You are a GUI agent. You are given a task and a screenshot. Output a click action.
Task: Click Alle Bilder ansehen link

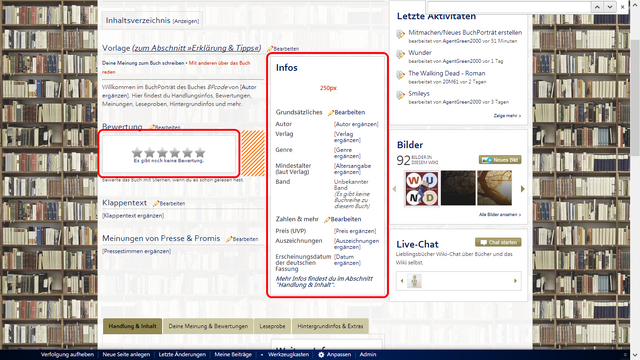500,215
